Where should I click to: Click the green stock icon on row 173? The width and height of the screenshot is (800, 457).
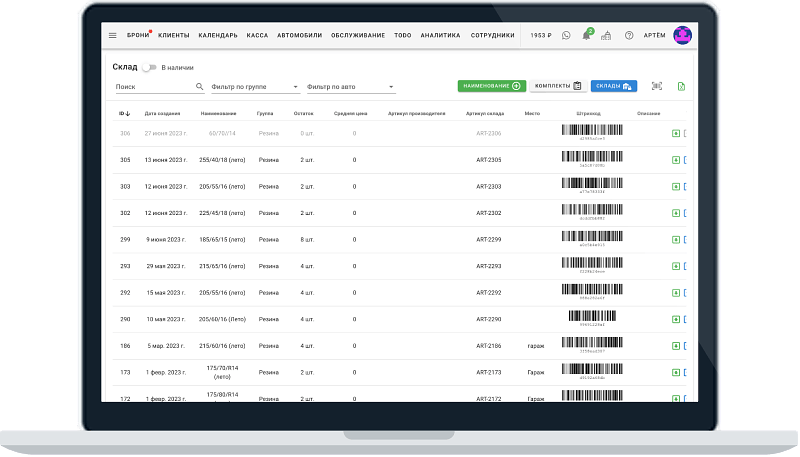pyautogui.click(x=676, y=372)
